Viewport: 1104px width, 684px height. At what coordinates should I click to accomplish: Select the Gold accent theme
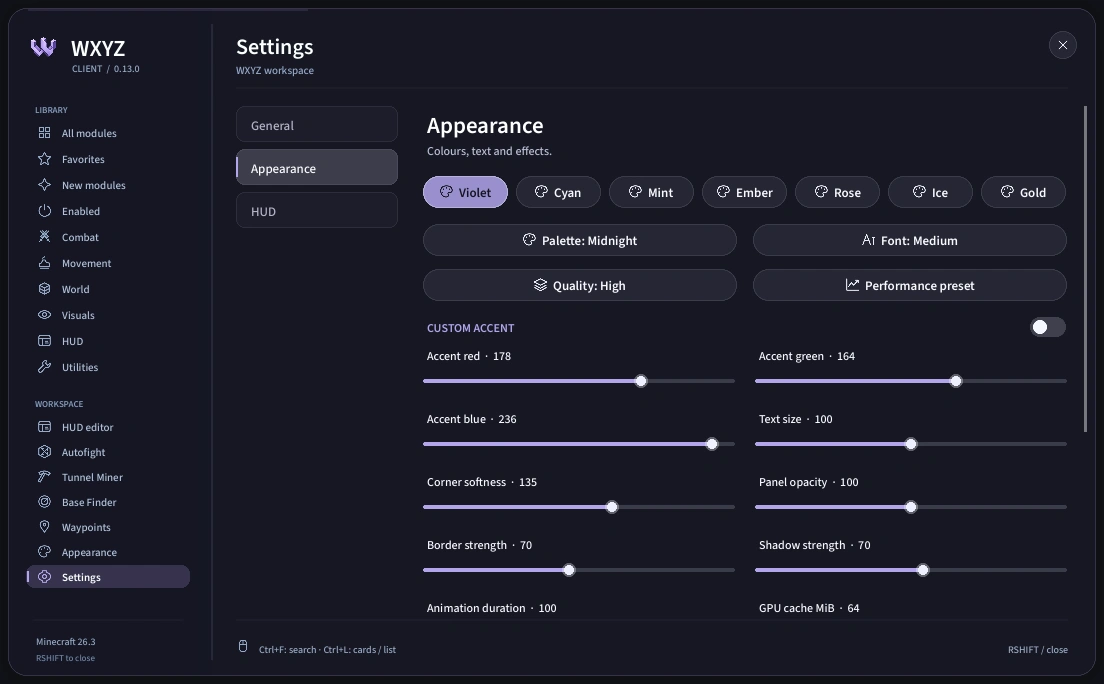tap(1023, 192)
